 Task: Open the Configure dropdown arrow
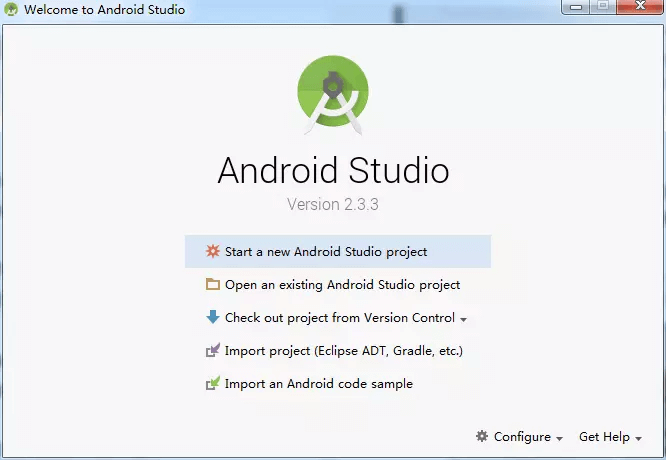point(559,438)
